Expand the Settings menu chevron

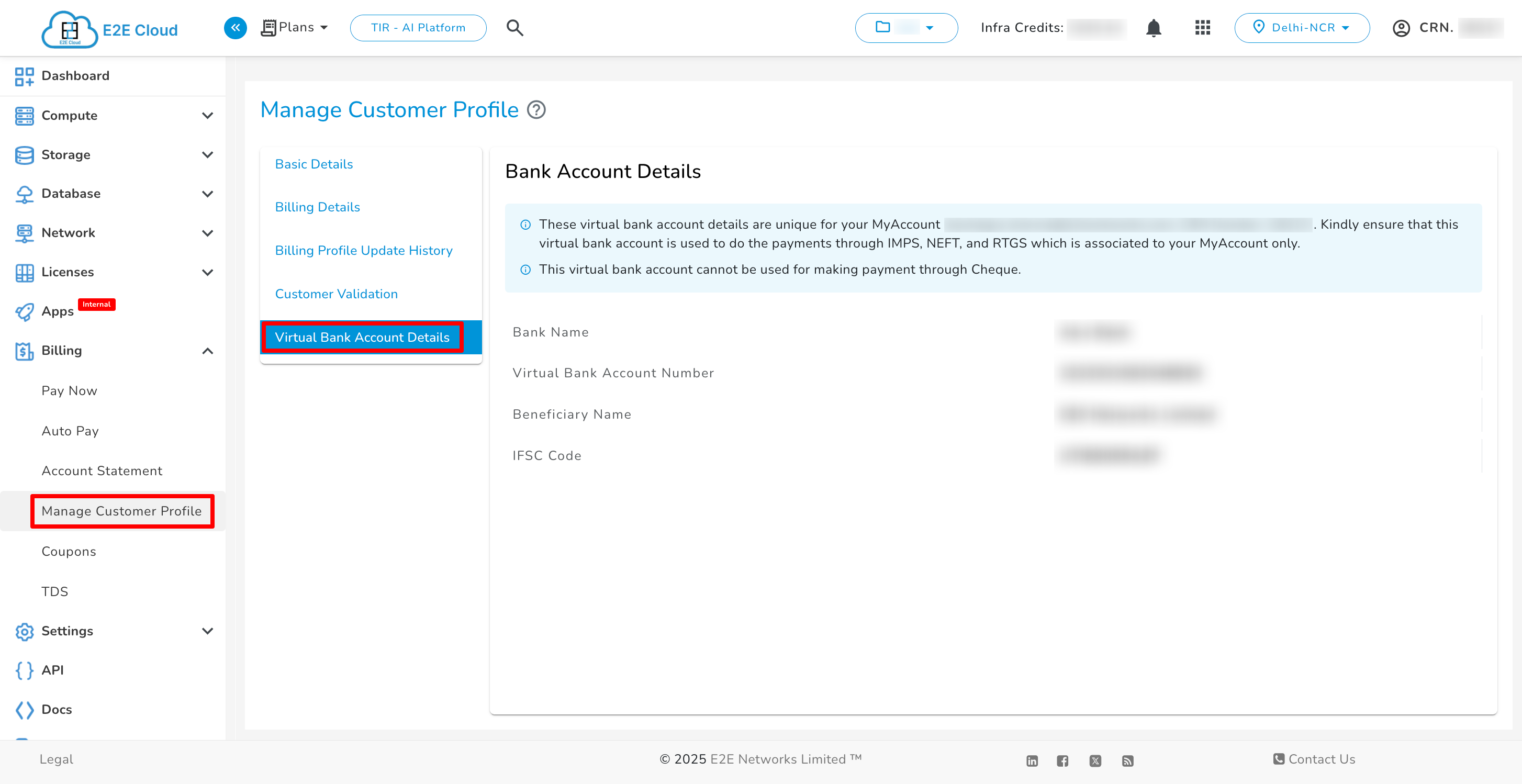point(207,631)
